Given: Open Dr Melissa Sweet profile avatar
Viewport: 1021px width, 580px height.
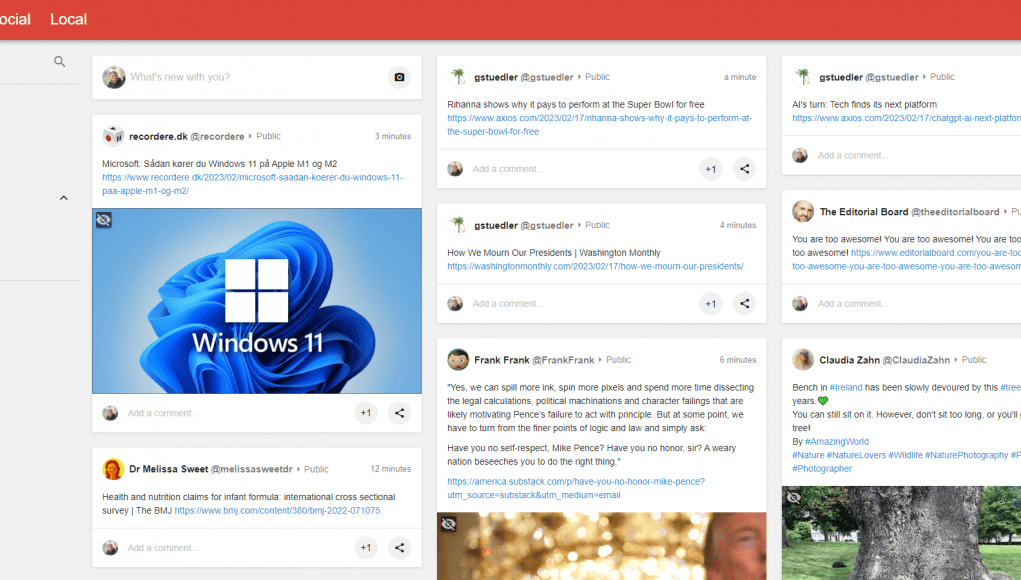Looking at the screenshot, I should [113, 469].
